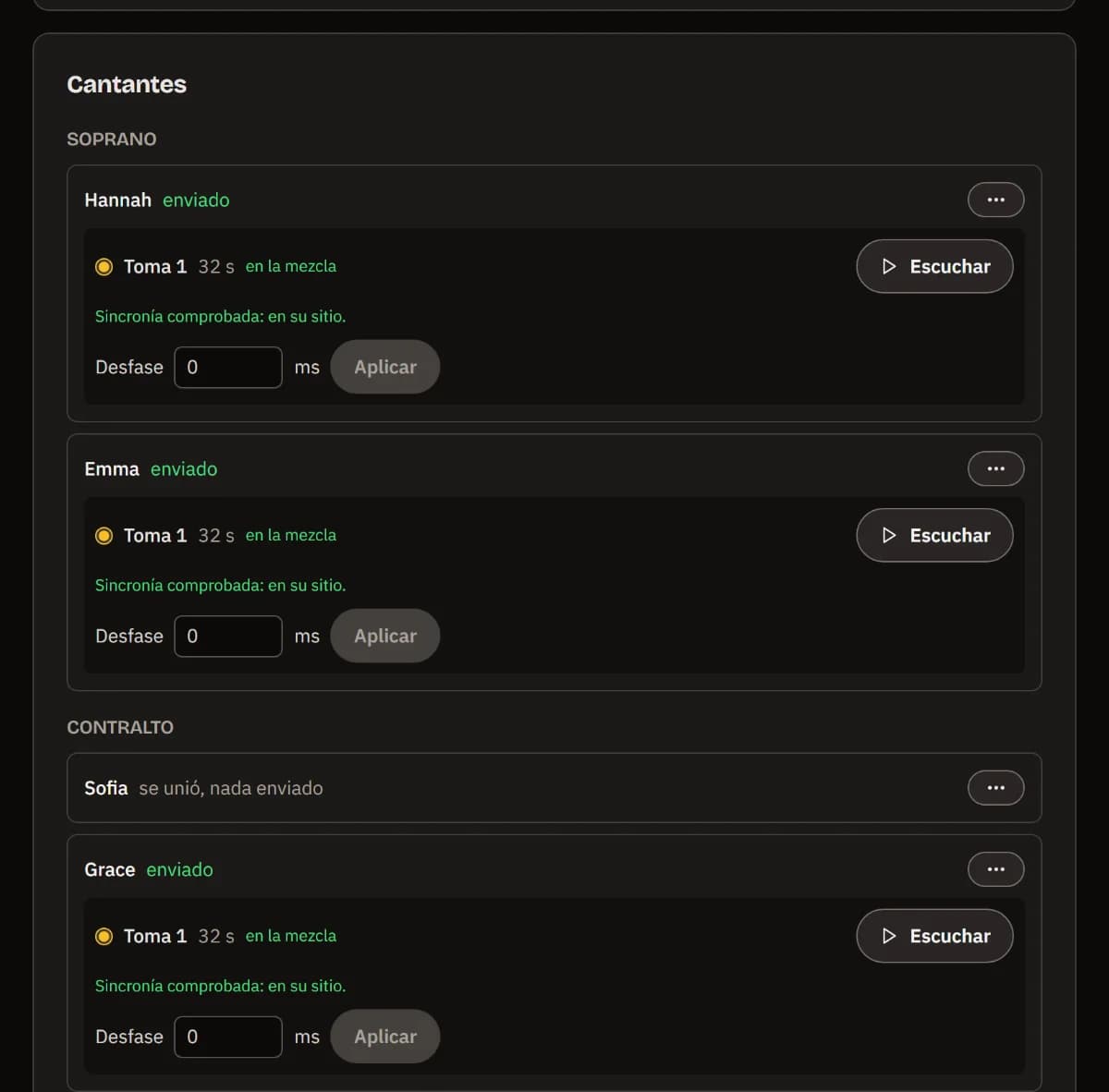Apply the offset for Hannah's take

point(385,367)
